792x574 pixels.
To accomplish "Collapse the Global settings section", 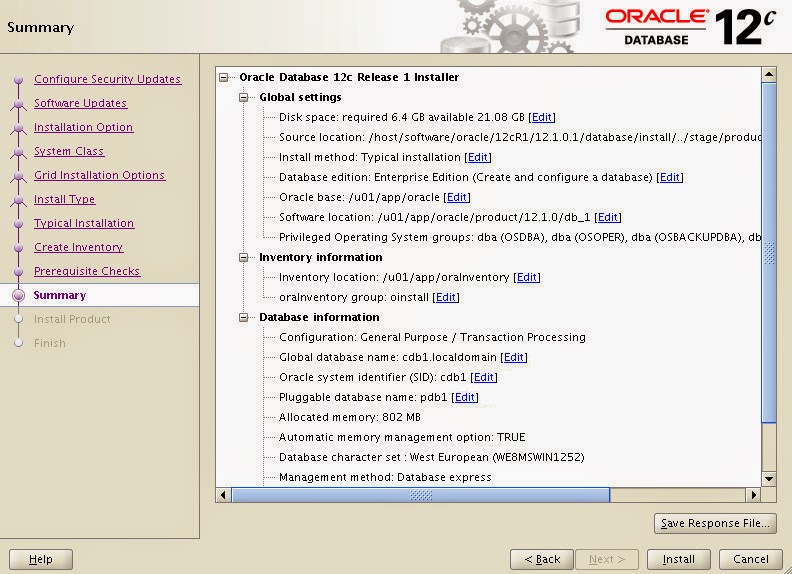I will click(243, 97).
